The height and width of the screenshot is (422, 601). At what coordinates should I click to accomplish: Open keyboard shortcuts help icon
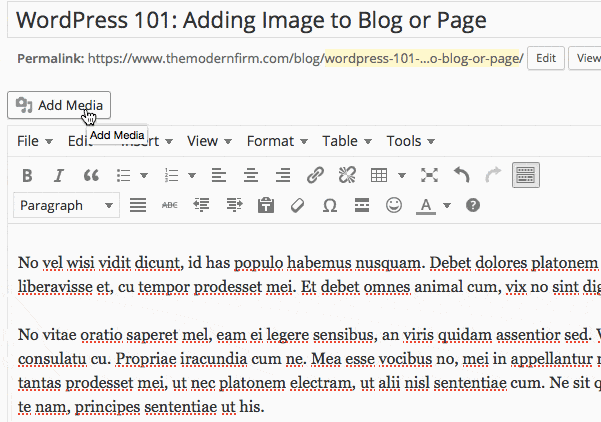[473, 205]
